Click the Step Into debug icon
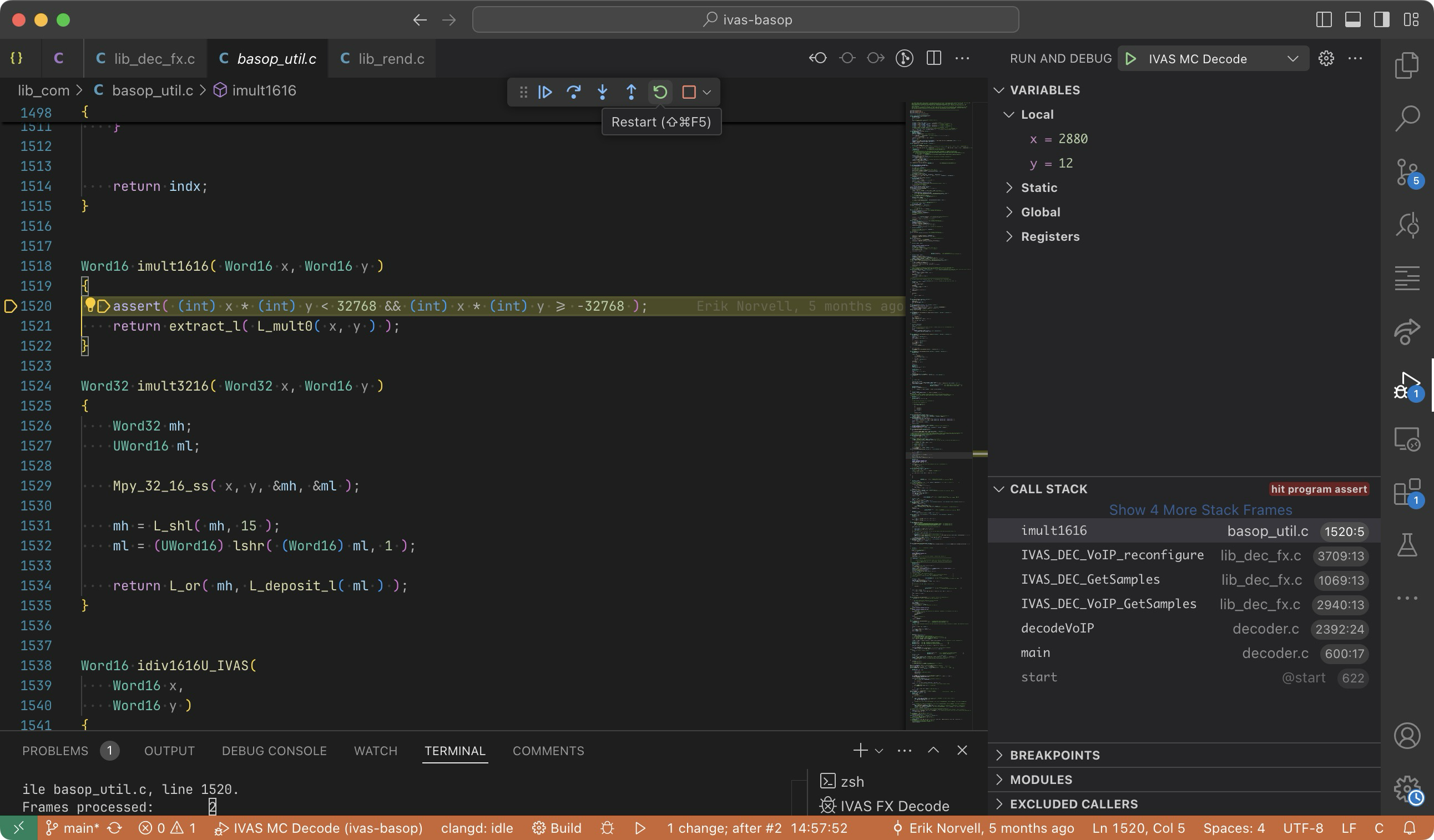The image size is (1434, 840). pyautogui.click(x=602, y=92)
